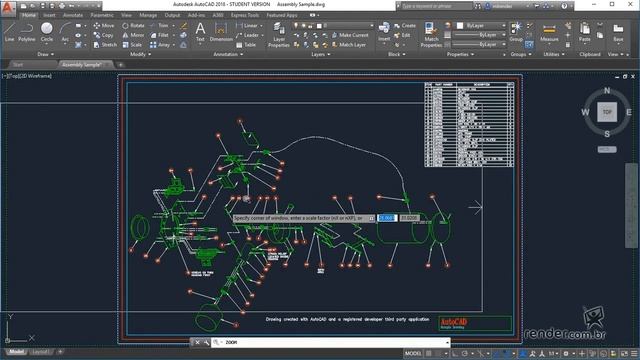Select the Circle tool
640x360 pixels.
[47, 32]
